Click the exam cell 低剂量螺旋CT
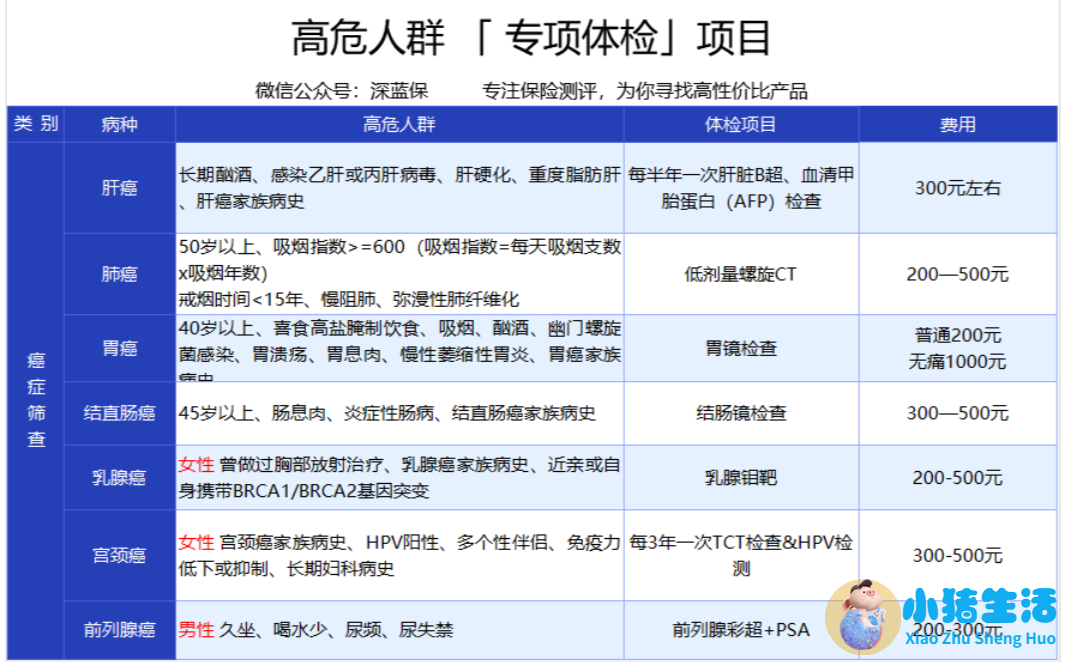 tap(741, 274)
